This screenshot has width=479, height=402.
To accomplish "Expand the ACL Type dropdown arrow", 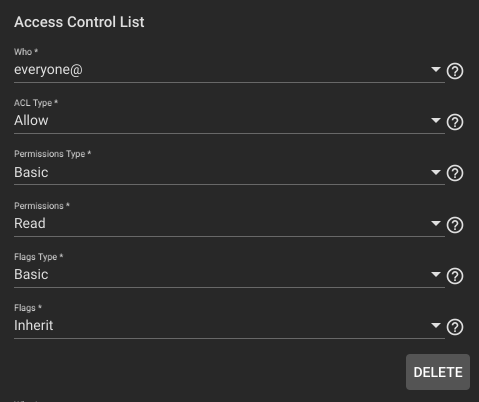I will coord(436,120).
